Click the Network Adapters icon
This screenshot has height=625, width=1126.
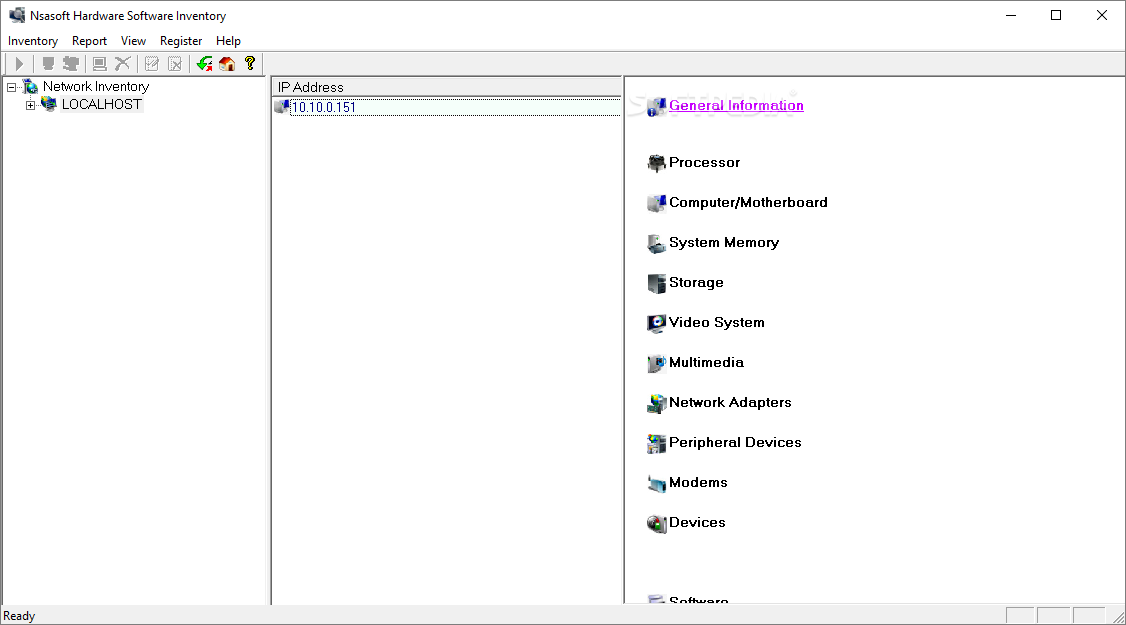tap(656, 404)
